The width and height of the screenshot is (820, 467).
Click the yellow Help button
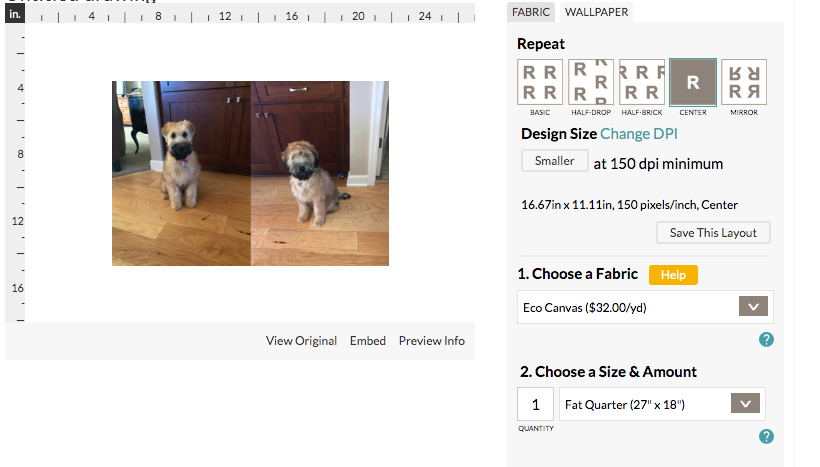coord(673,275)
